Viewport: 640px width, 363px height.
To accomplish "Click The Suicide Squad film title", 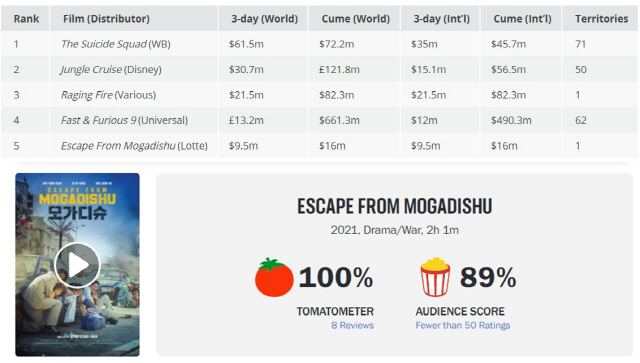I will (104, 44).
